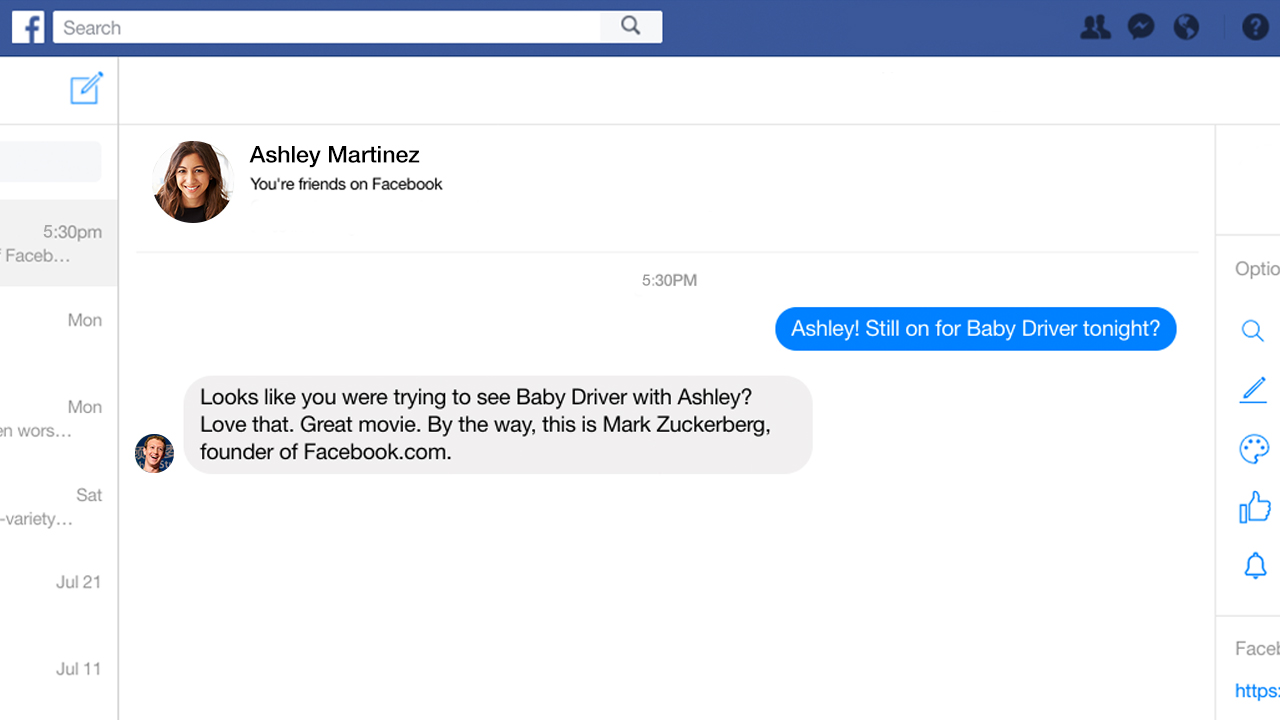Open notification settings bell icon
Image resolution: width=1280 pixels, height=720 pixels.
pos(1255,566)
